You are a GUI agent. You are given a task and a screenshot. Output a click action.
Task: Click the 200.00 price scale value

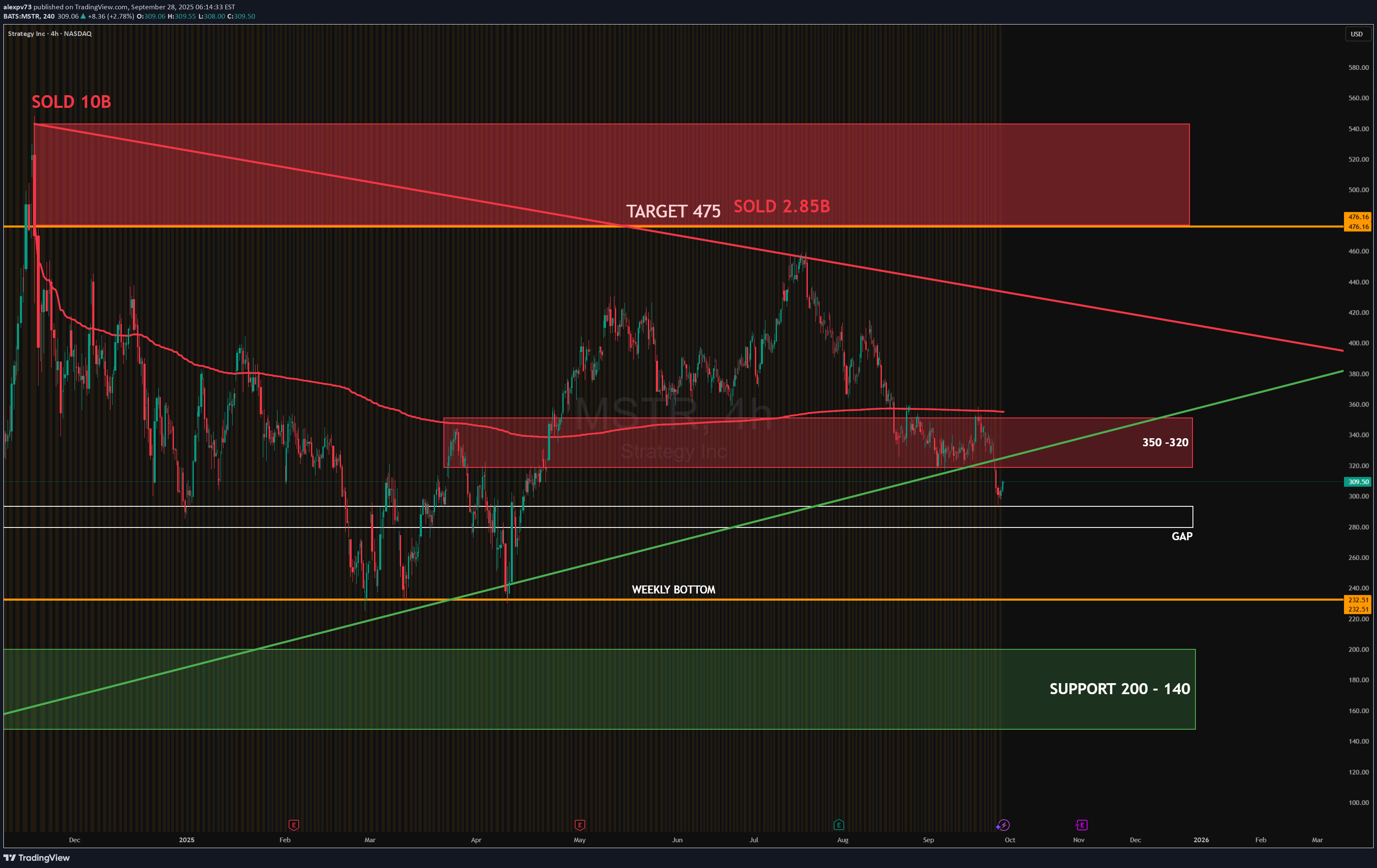(1358, 649)
